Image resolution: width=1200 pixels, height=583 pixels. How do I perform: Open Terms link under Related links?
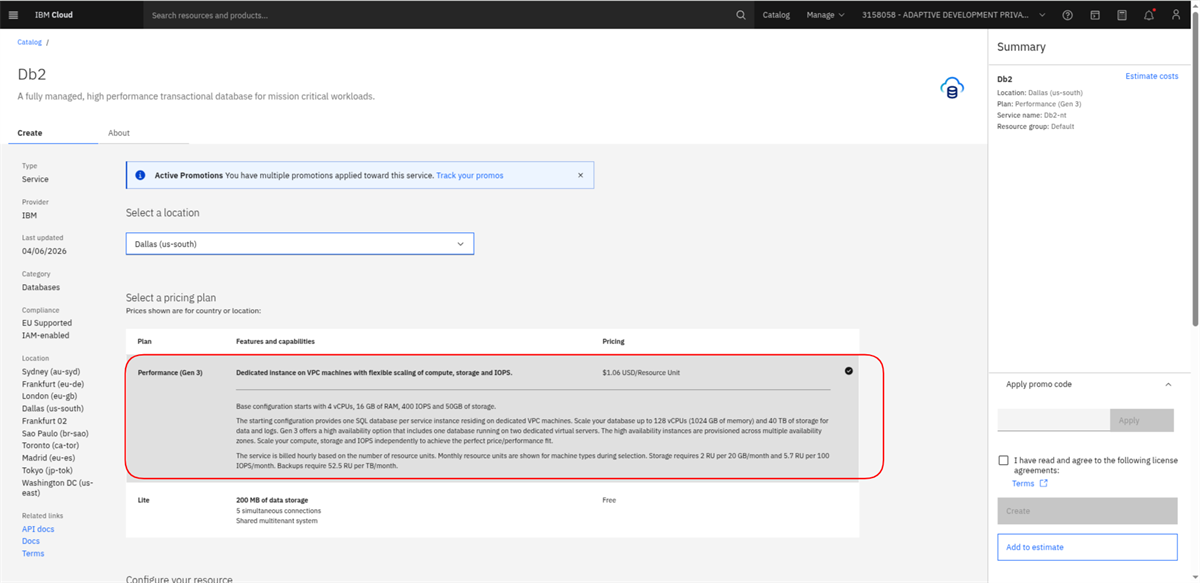(33, 553)
